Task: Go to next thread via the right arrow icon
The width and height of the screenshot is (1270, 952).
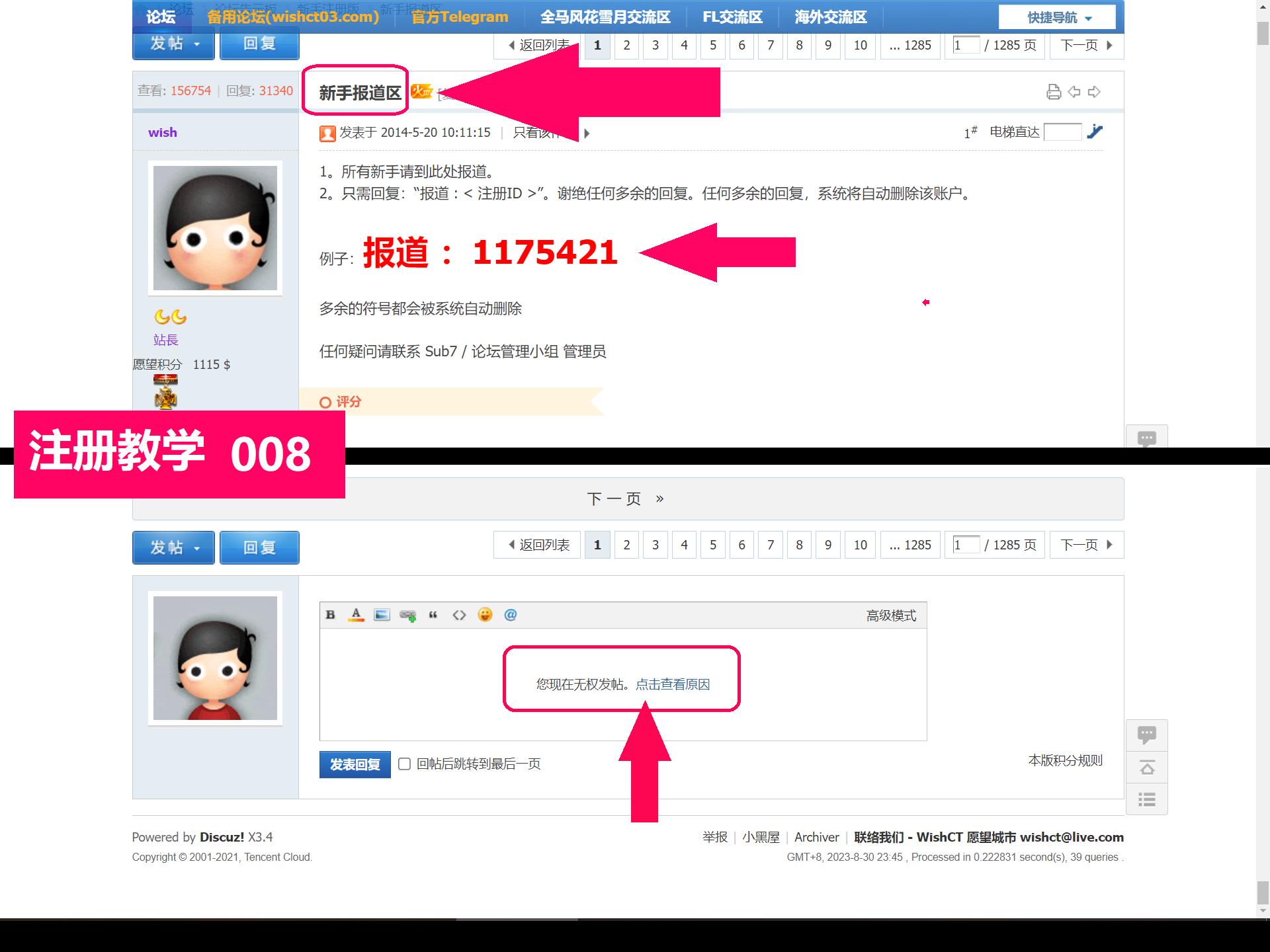Action: coord(1095,92)
